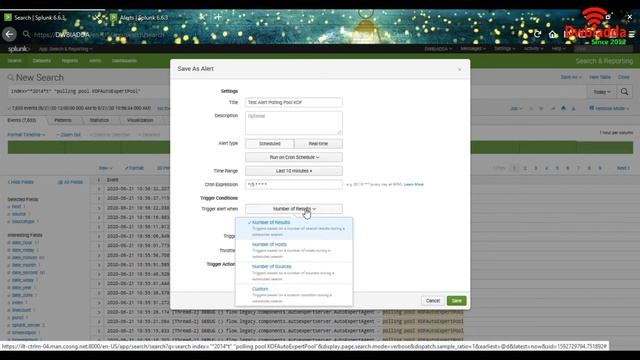
Task: Select the host field
Action: coord(16,207)
